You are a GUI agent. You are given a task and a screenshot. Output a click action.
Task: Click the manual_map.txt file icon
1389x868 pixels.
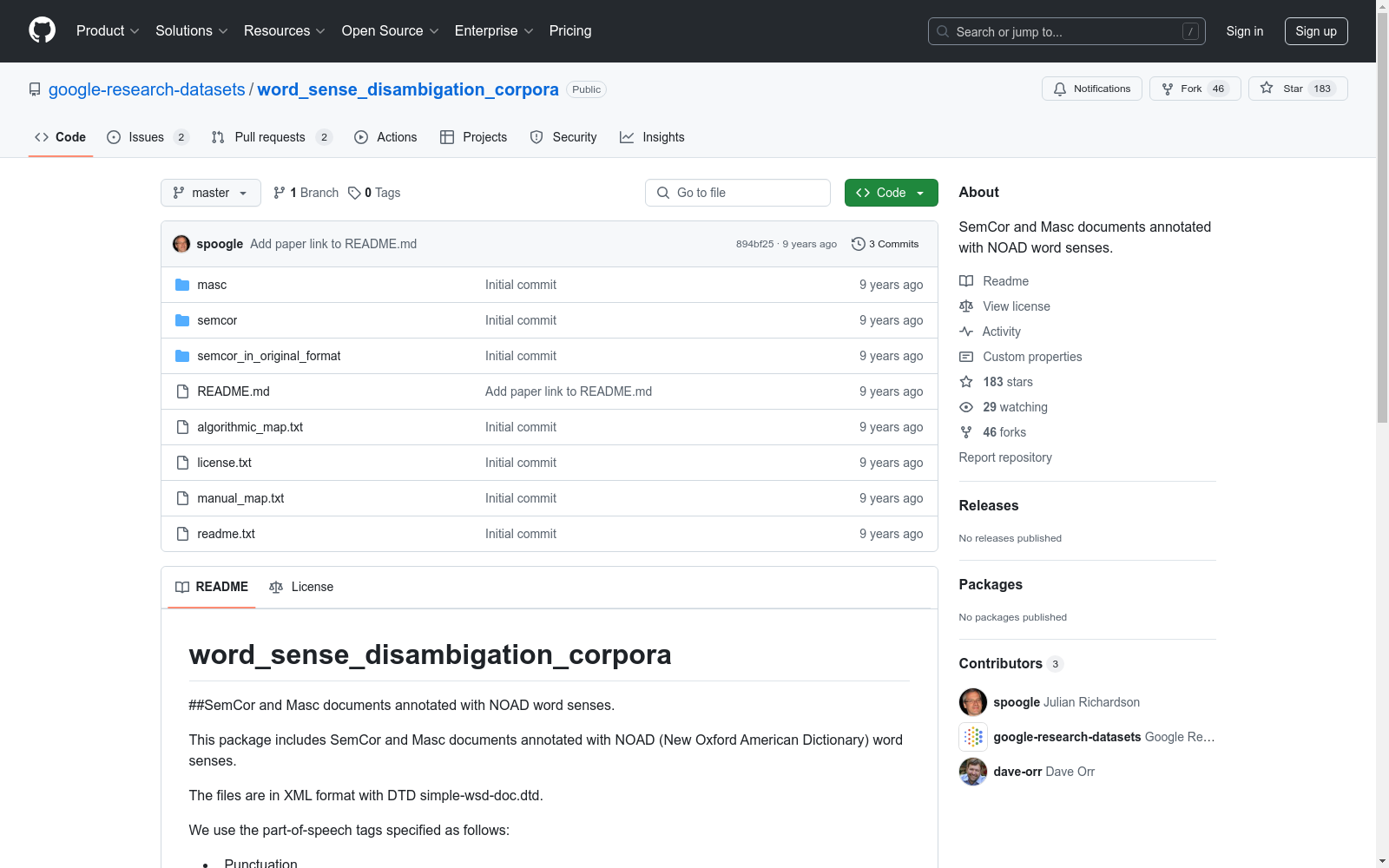point(182,498)
